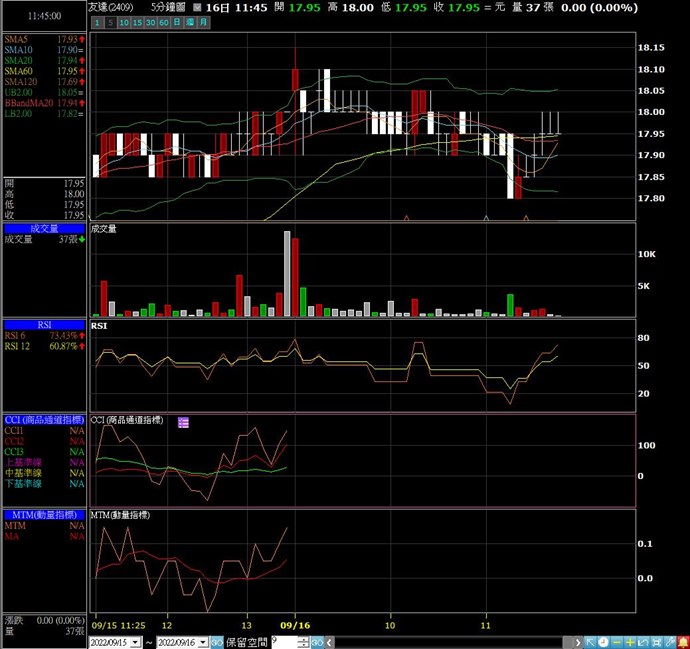Click the SMA10 legend entry

coord(44,50)
